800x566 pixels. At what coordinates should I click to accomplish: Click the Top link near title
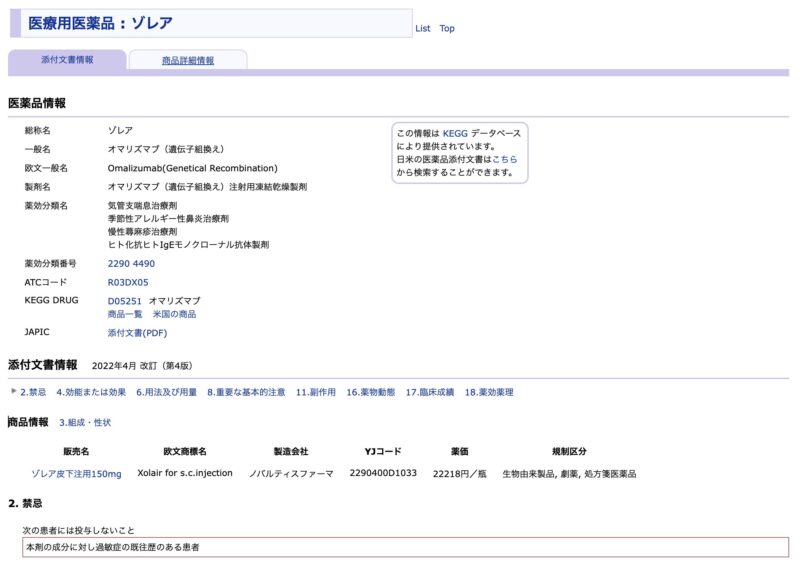pyautogui.click(x=447, y=28)
